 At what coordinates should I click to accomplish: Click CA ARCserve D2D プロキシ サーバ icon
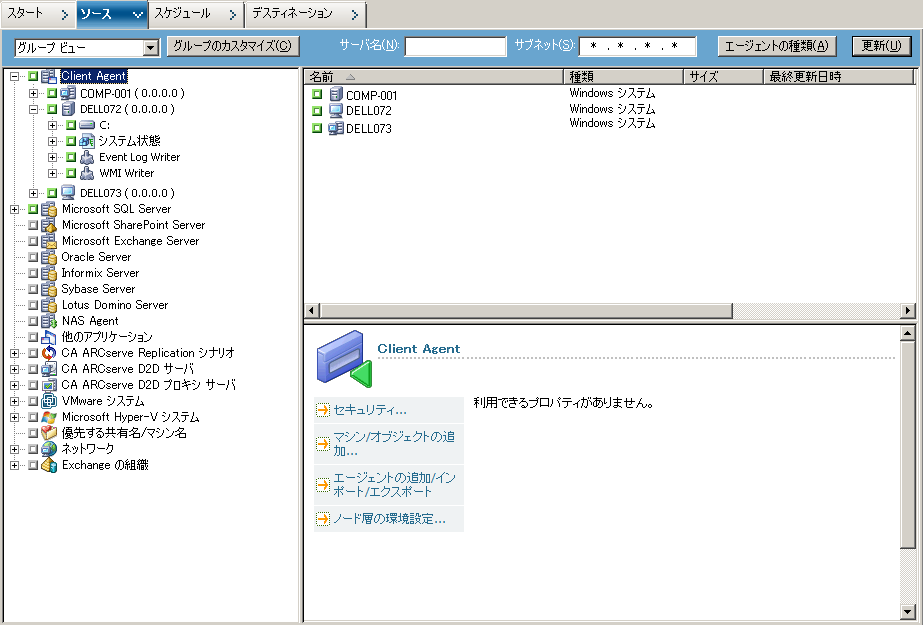[49, 385]
